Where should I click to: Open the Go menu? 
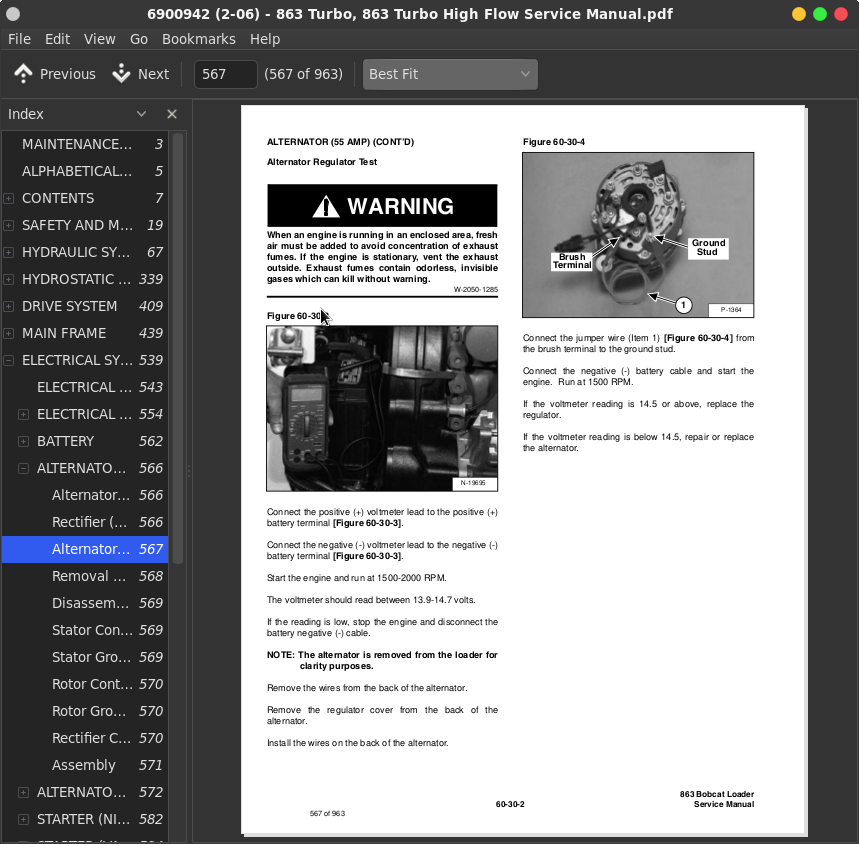click(x=139, y=39)
